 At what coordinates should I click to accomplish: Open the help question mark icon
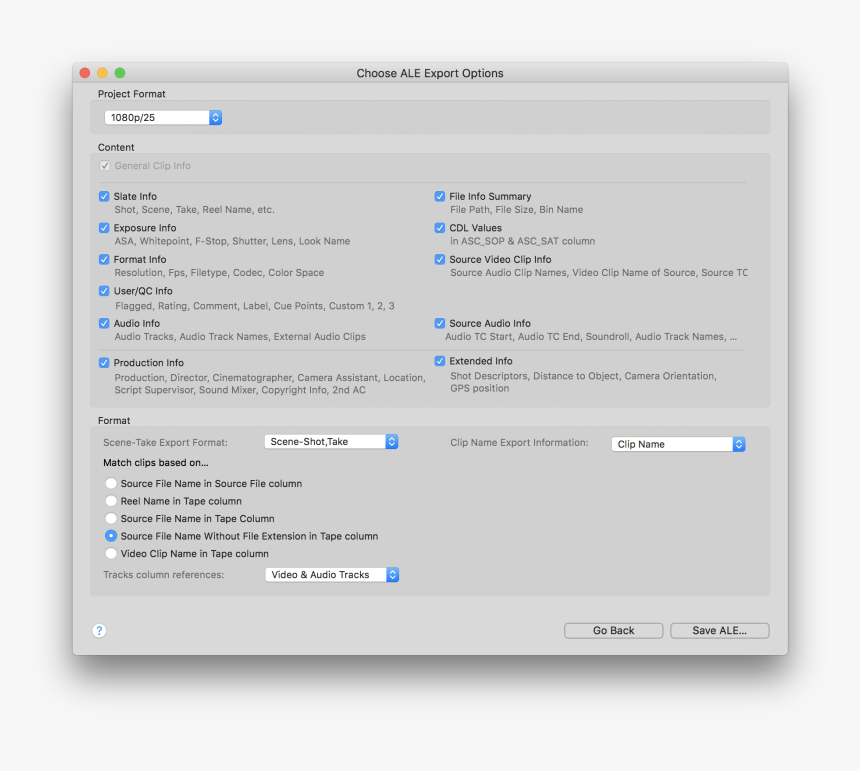coord(99,631)
